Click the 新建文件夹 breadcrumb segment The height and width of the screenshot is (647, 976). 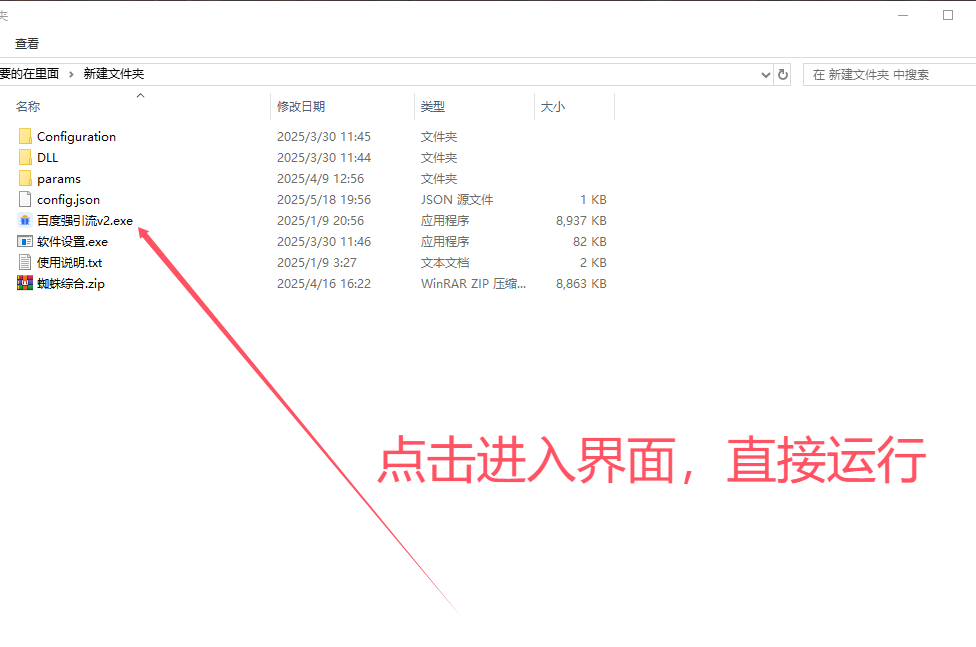point(114,74)
